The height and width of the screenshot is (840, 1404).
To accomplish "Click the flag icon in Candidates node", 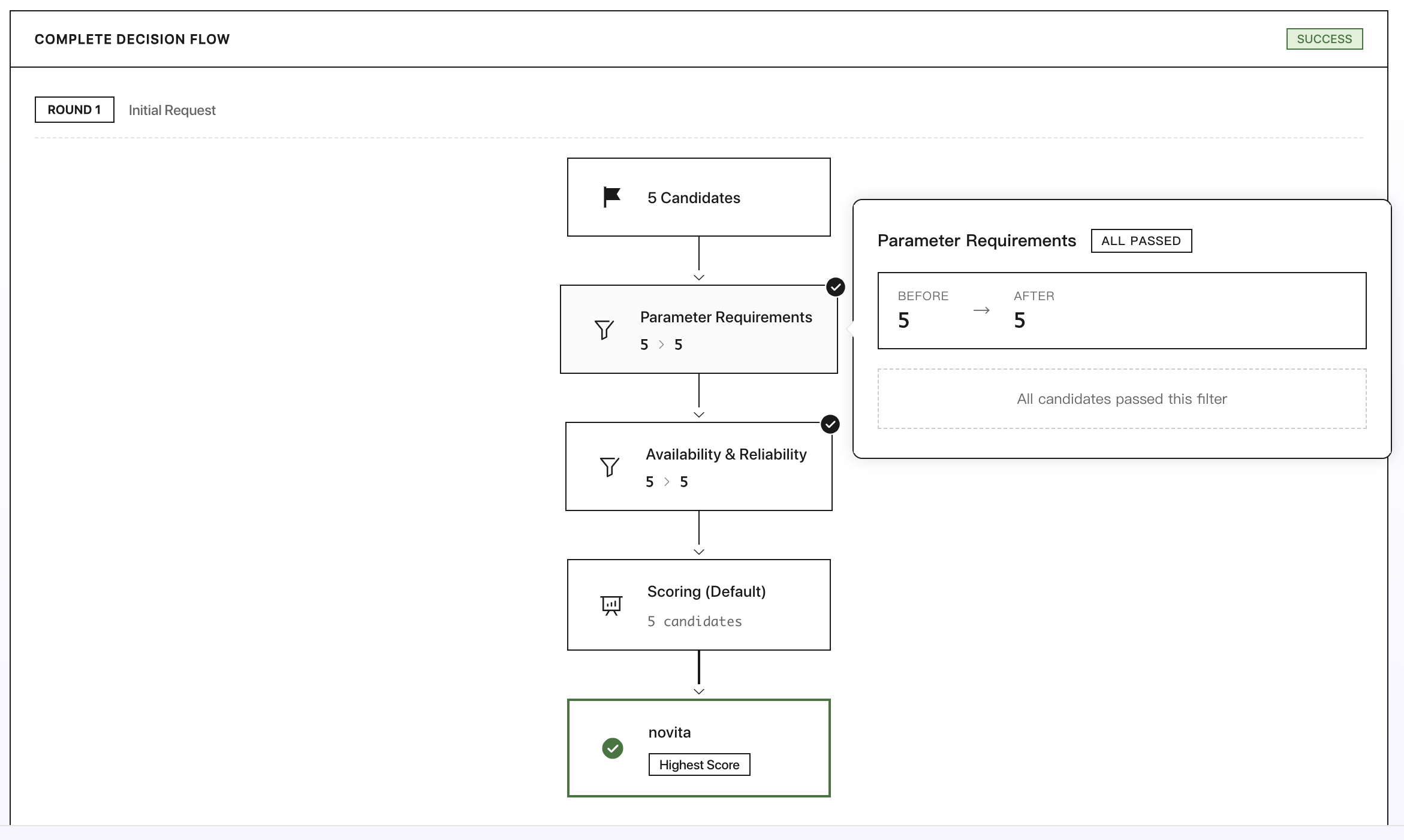I will pos(611,197).
